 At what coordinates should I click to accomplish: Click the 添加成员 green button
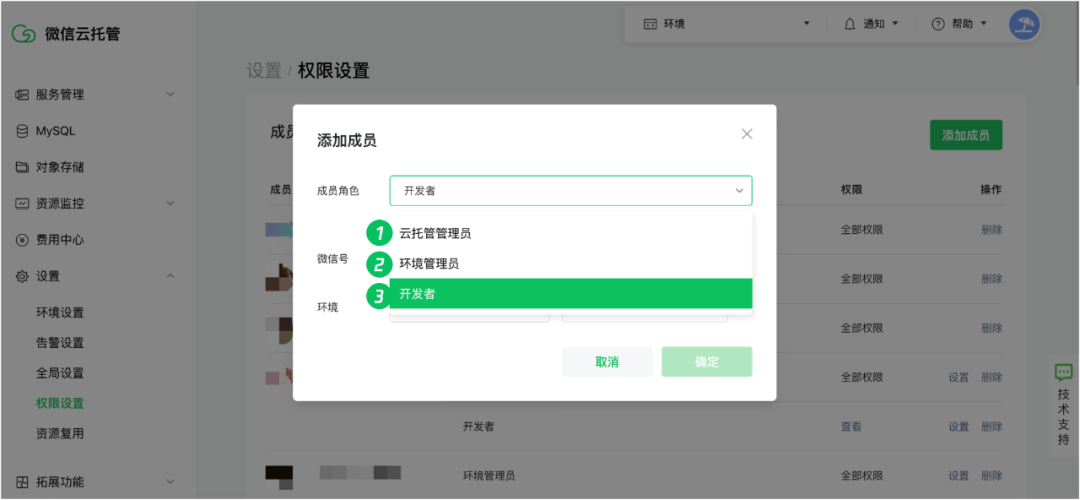click(x=966, y=135)
